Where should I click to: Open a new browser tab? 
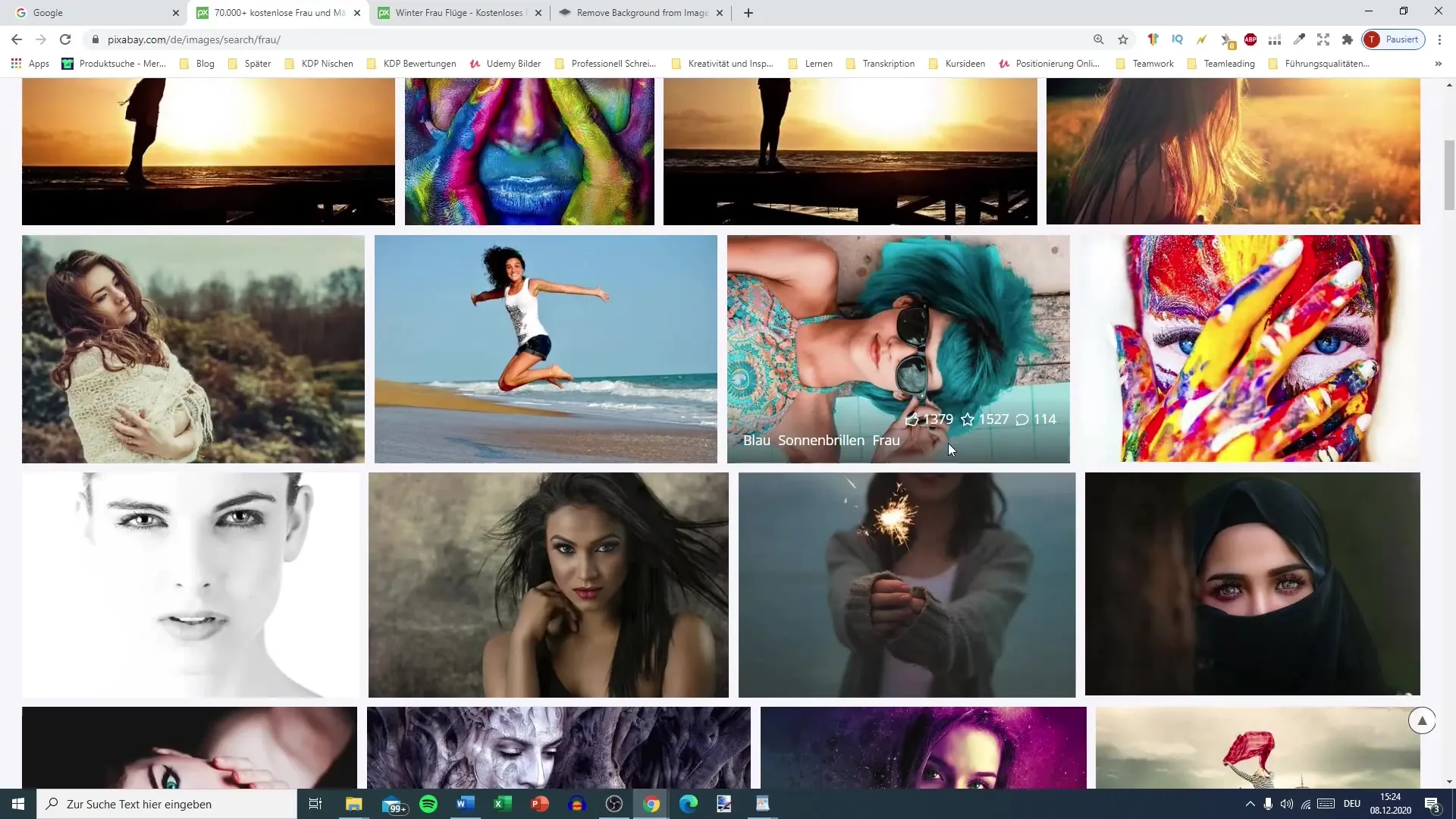748,13
